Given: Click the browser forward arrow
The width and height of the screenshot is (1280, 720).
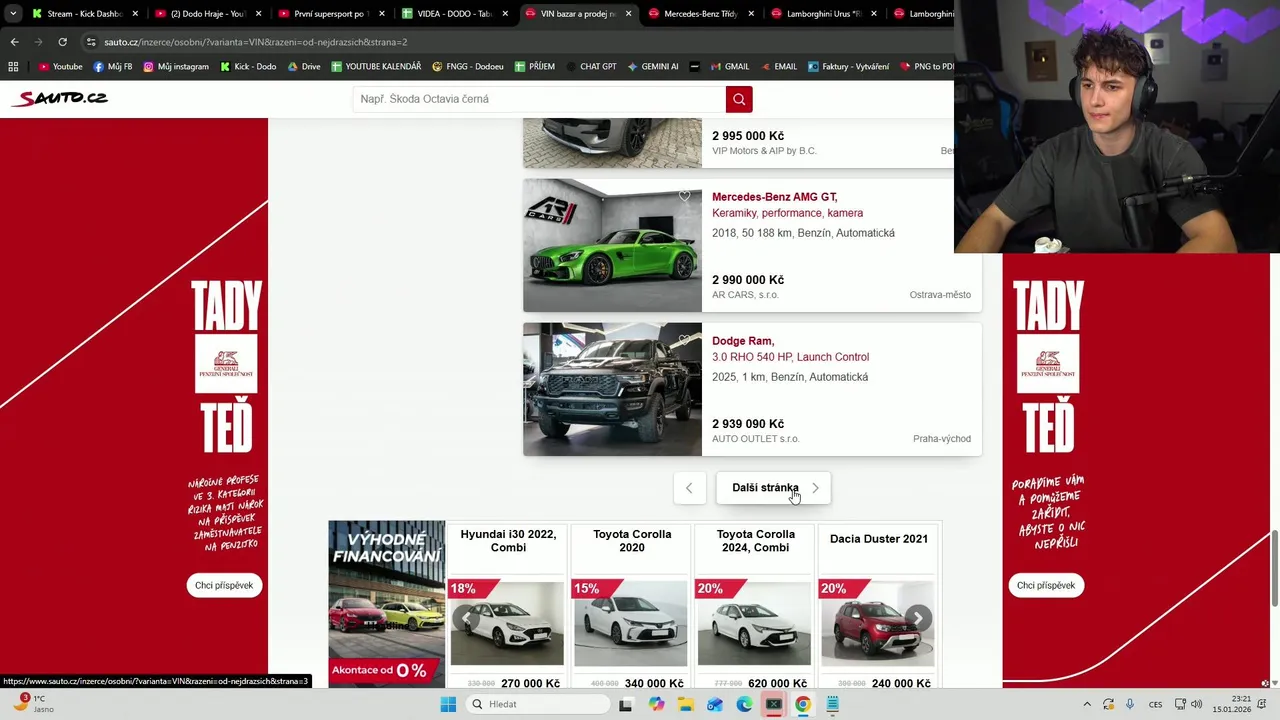Looking at the screenshot, I should coord(38,42).
